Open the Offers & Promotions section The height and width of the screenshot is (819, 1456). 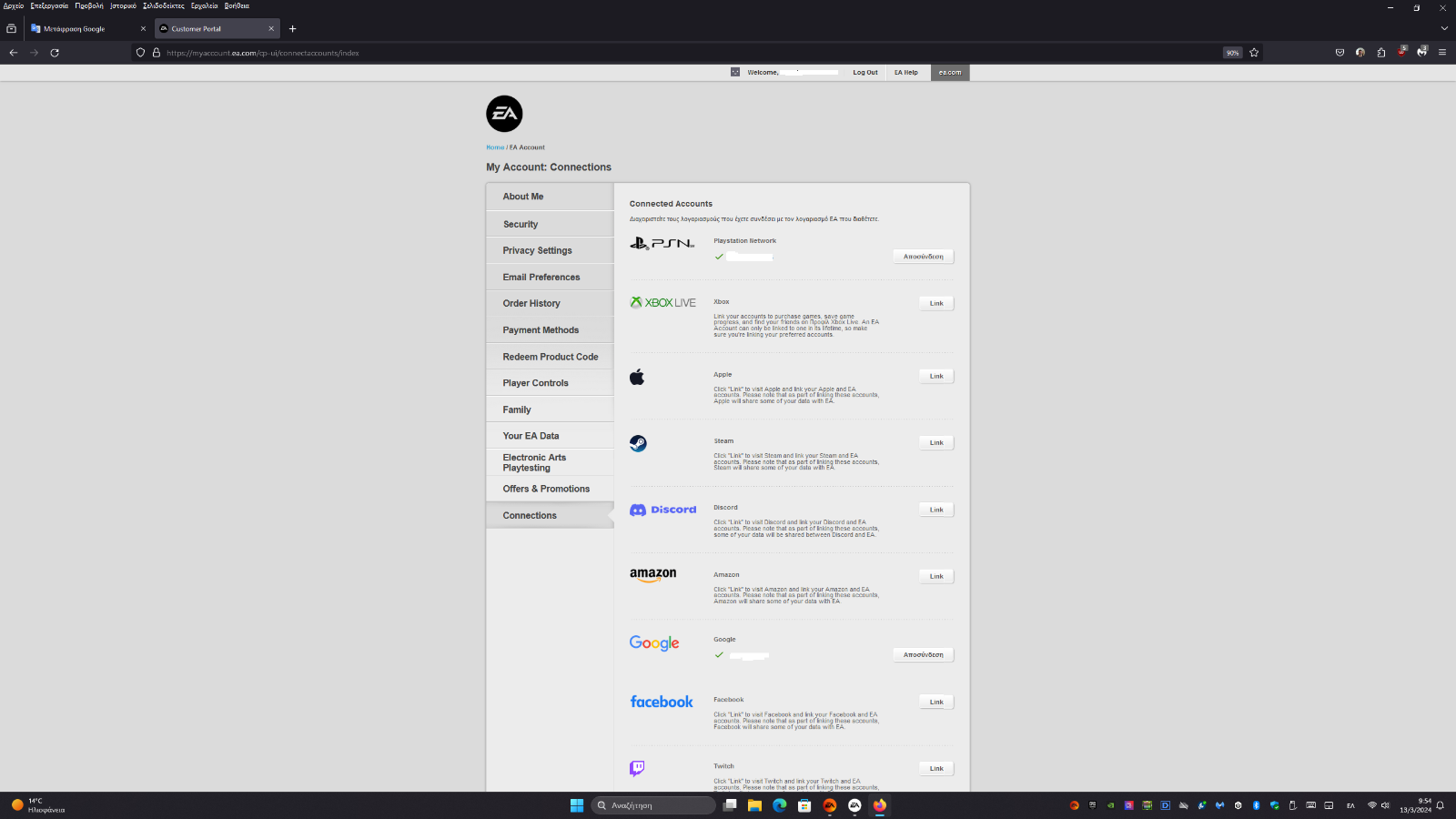(x=550, y=489)
